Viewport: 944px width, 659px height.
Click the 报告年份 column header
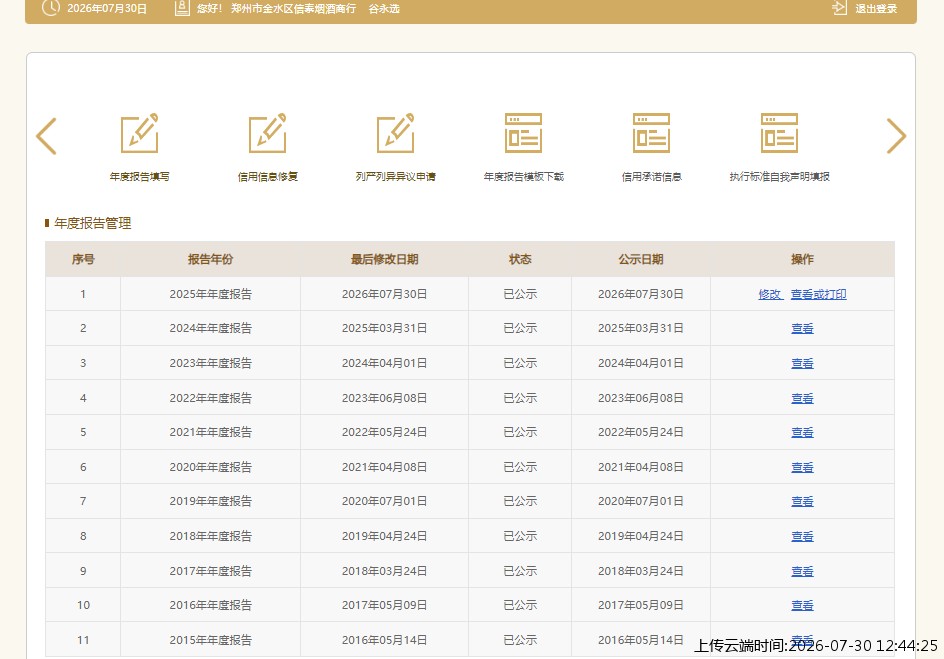pos(210,259)
